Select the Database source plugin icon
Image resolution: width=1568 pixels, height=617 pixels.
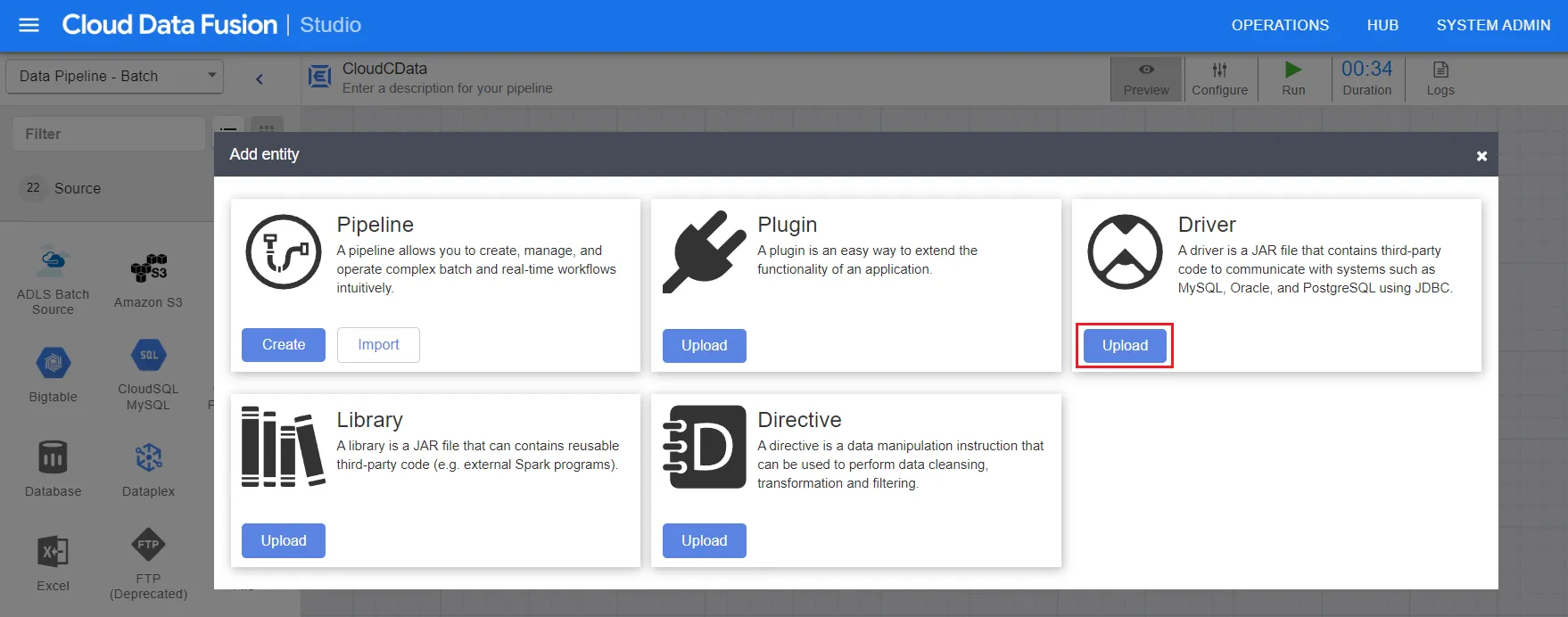click(x=53, y=457)
